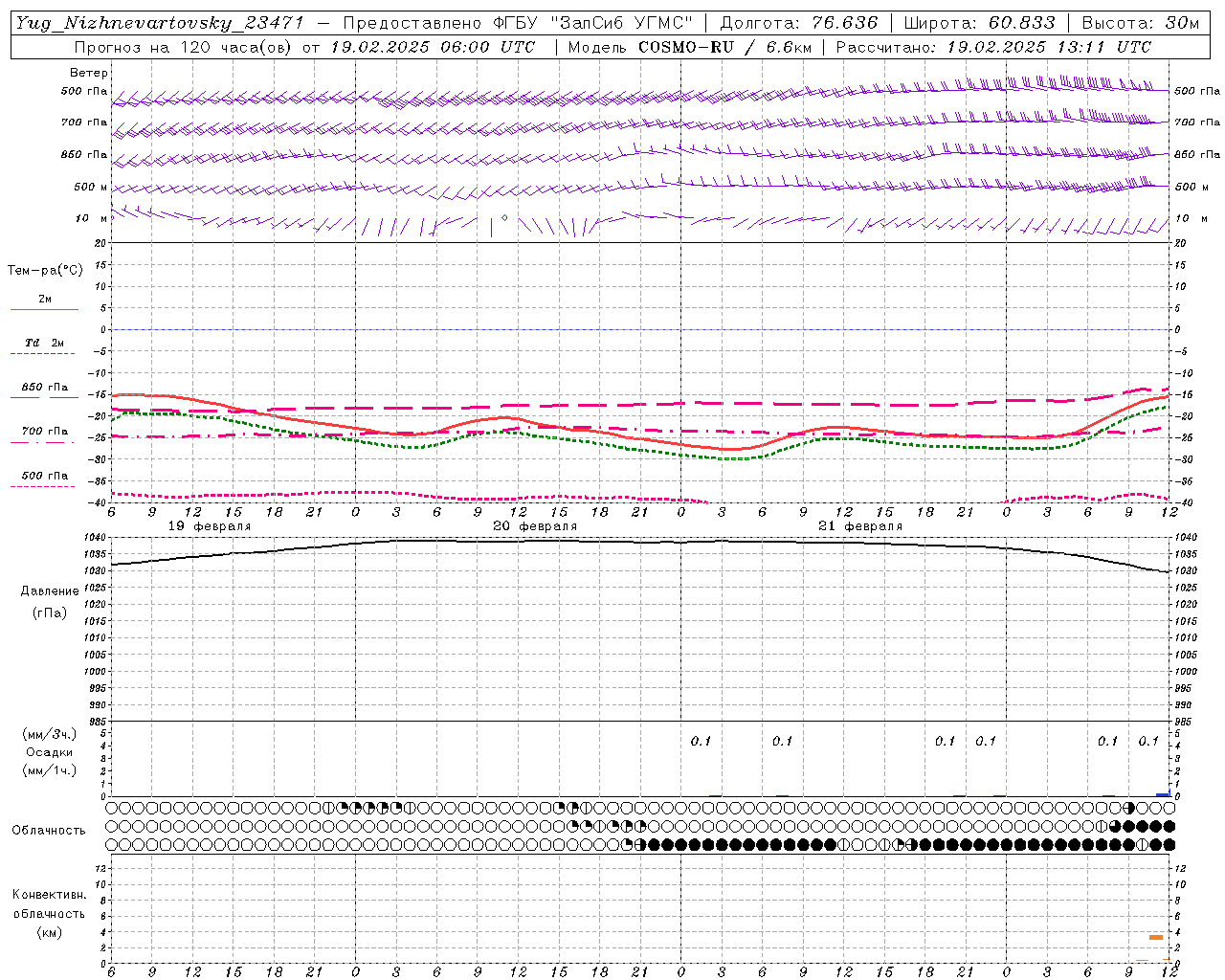Click the 21 февраля date label
The width and height of the screenshot is (1225, 980).
[x=860, y=526]
